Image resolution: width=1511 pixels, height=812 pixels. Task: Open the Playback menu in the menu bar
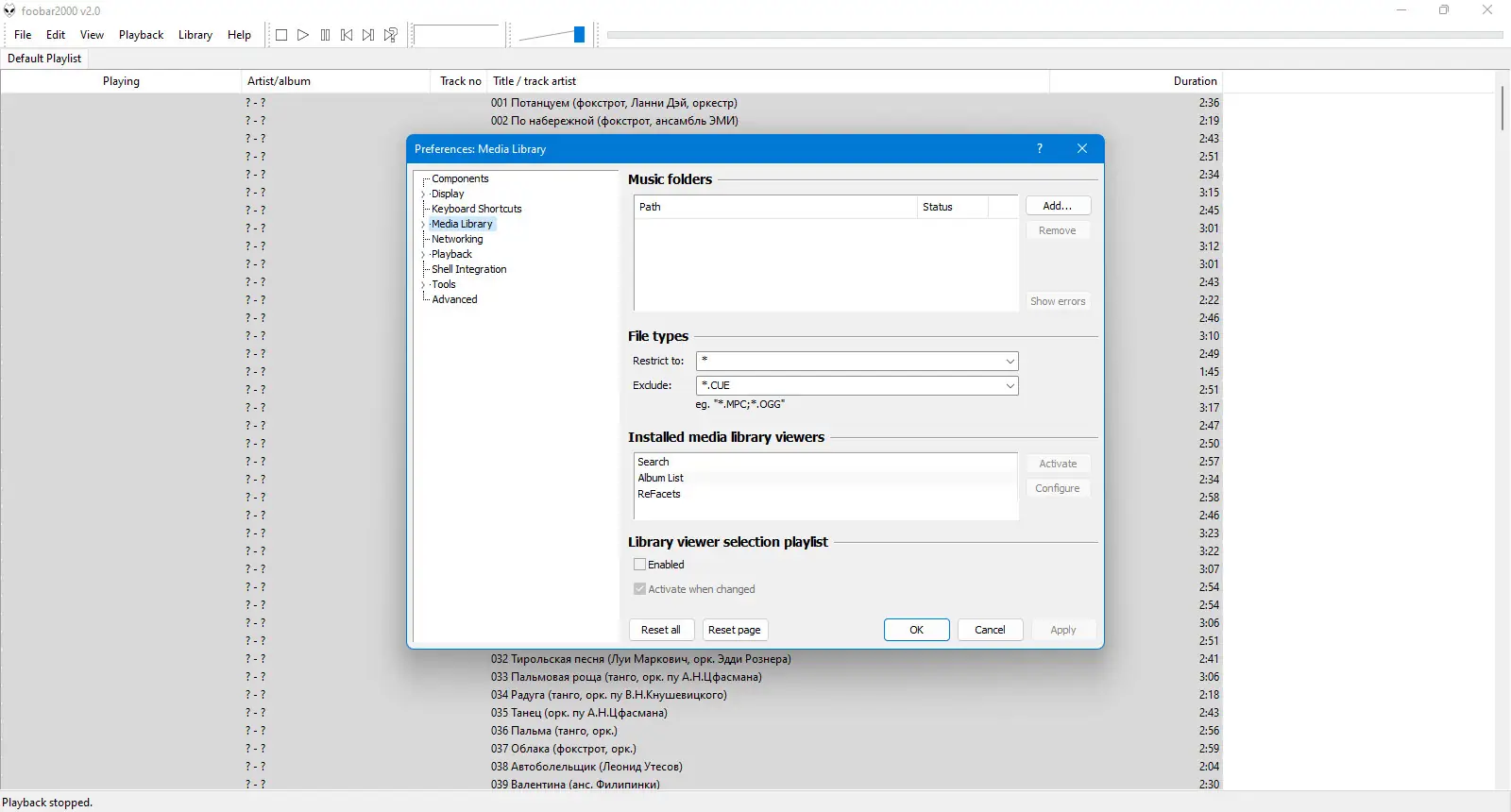(x=141, y=35)
